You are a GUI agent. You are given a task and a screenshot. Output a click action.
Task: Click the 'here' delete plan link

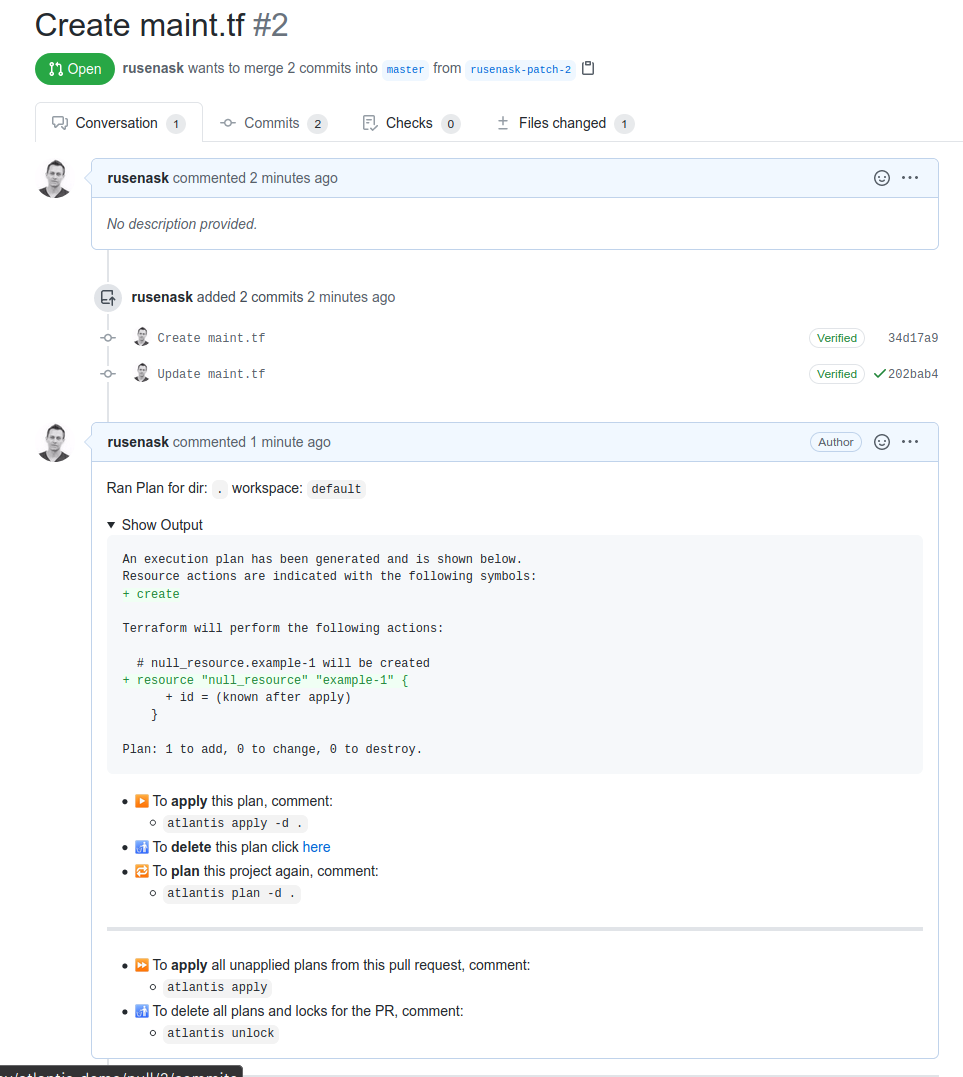pos(316,847)
